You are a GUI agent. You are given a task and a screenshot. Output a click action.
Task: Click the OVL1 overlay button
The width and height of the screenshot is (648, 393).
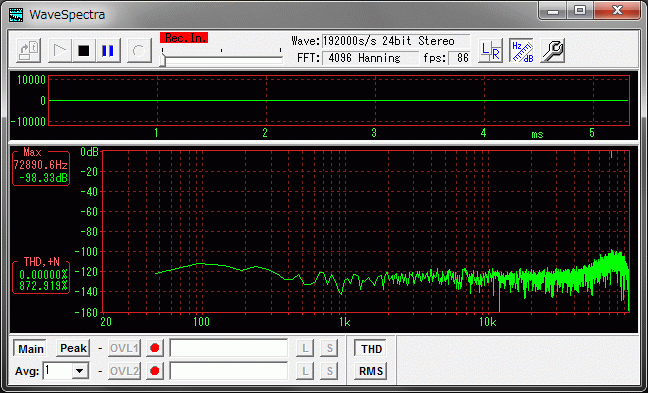click(124, 348)
